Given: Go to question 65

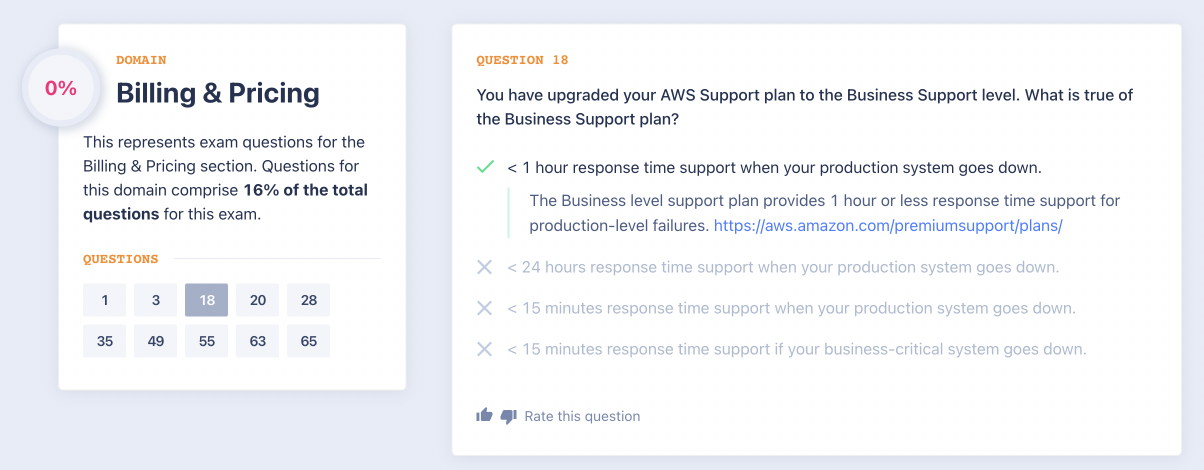Looking at the screenshot, I should coord(308,341).
